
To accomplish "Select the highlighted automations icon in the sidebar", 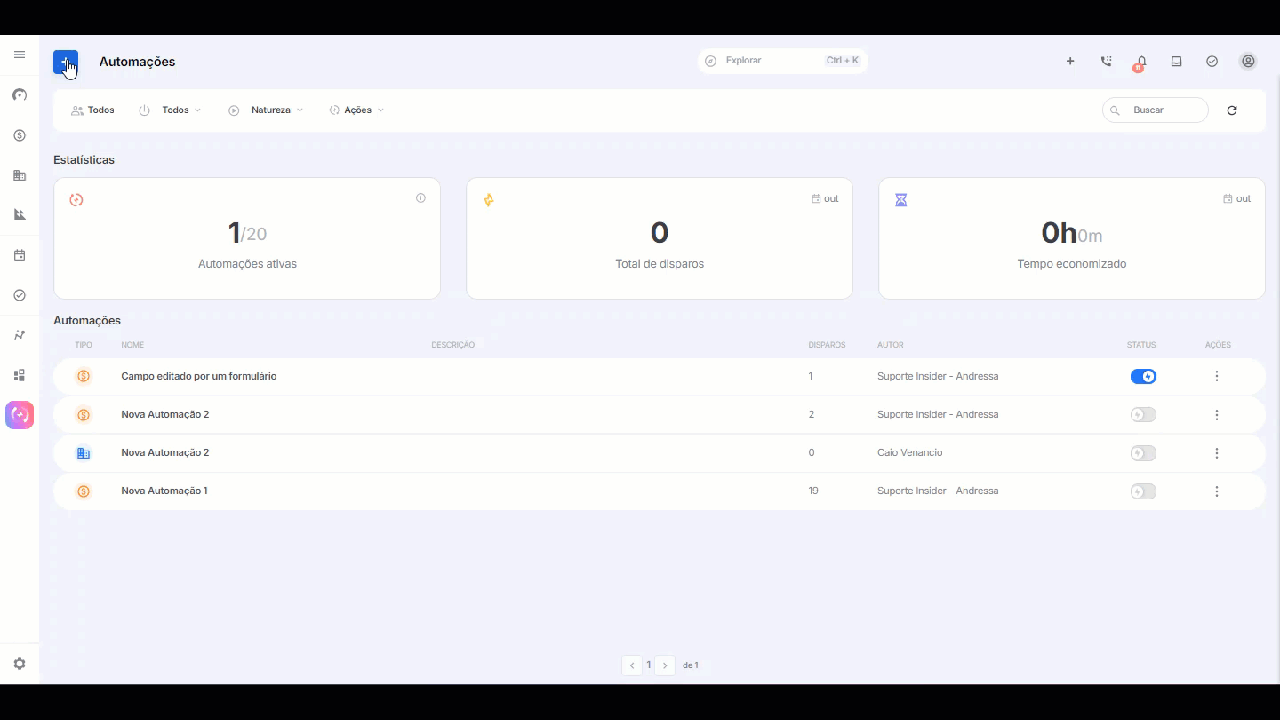I will click(19, 415).
